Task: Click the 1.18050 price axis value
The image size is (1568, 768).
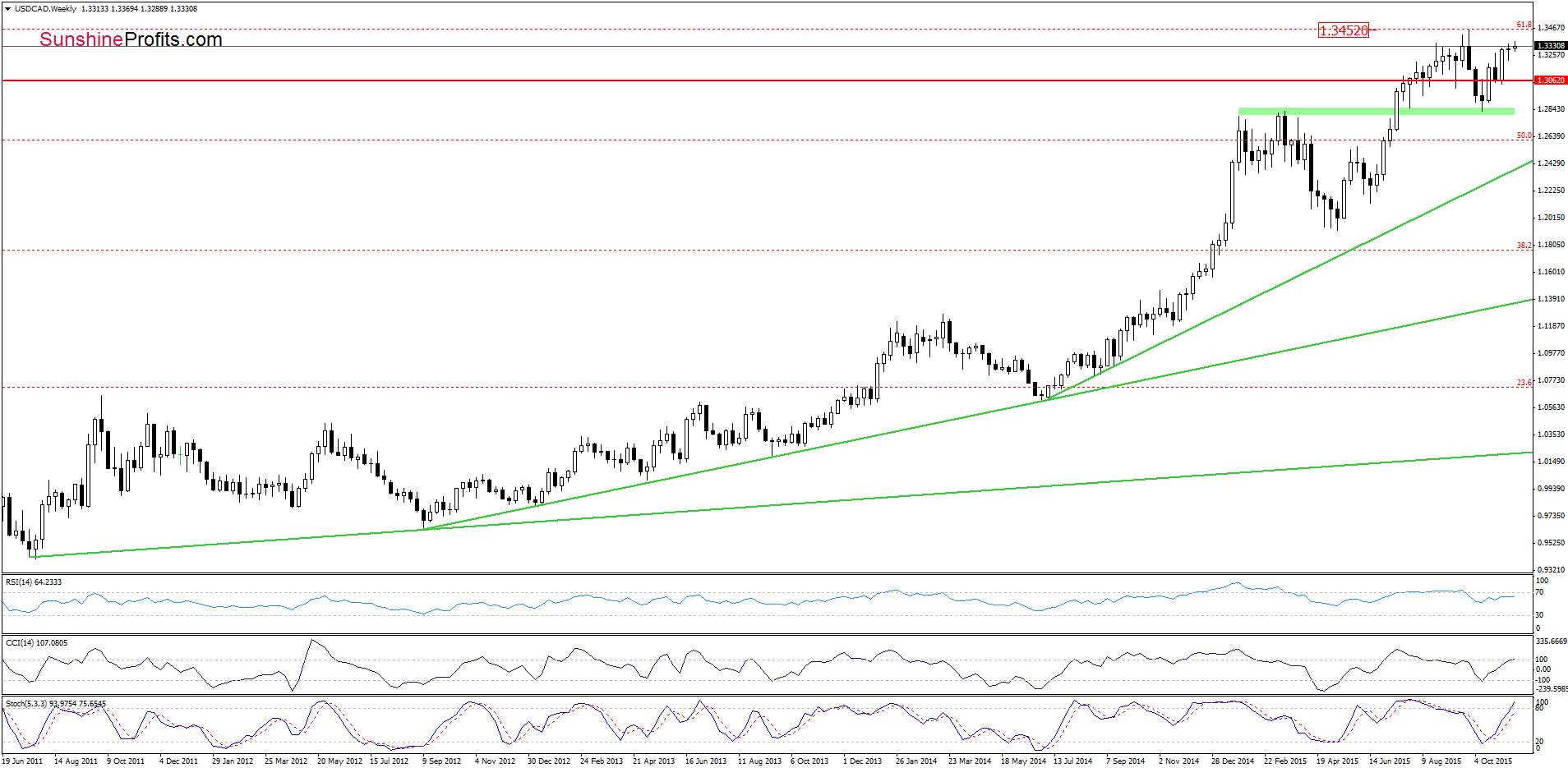Action: [x=1552, y=245]
